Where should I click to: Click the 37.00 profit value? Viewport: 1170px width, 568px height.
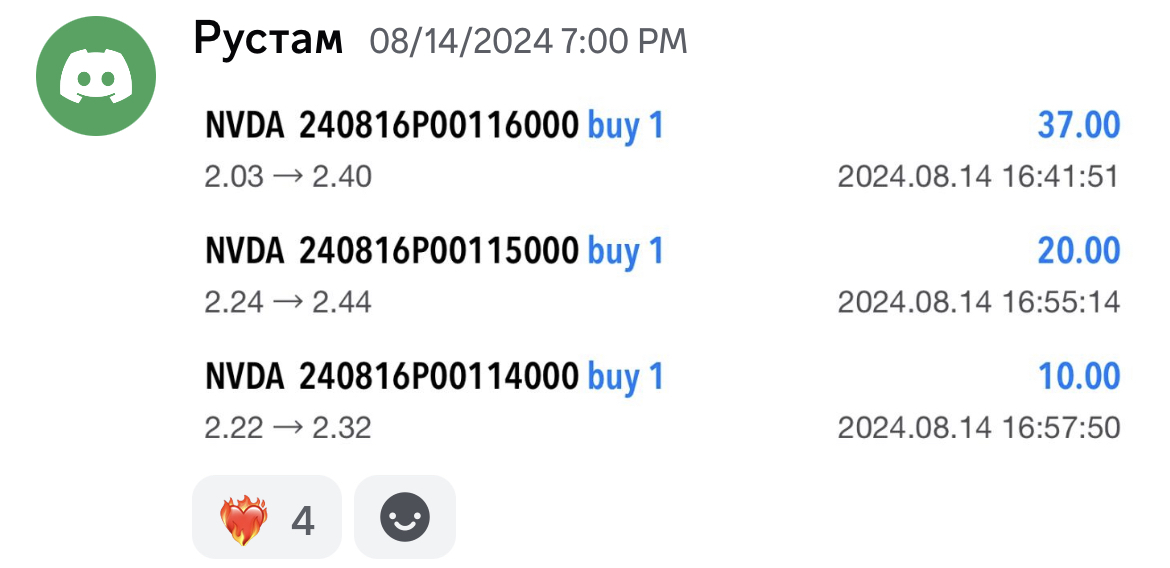point(1079,125)
